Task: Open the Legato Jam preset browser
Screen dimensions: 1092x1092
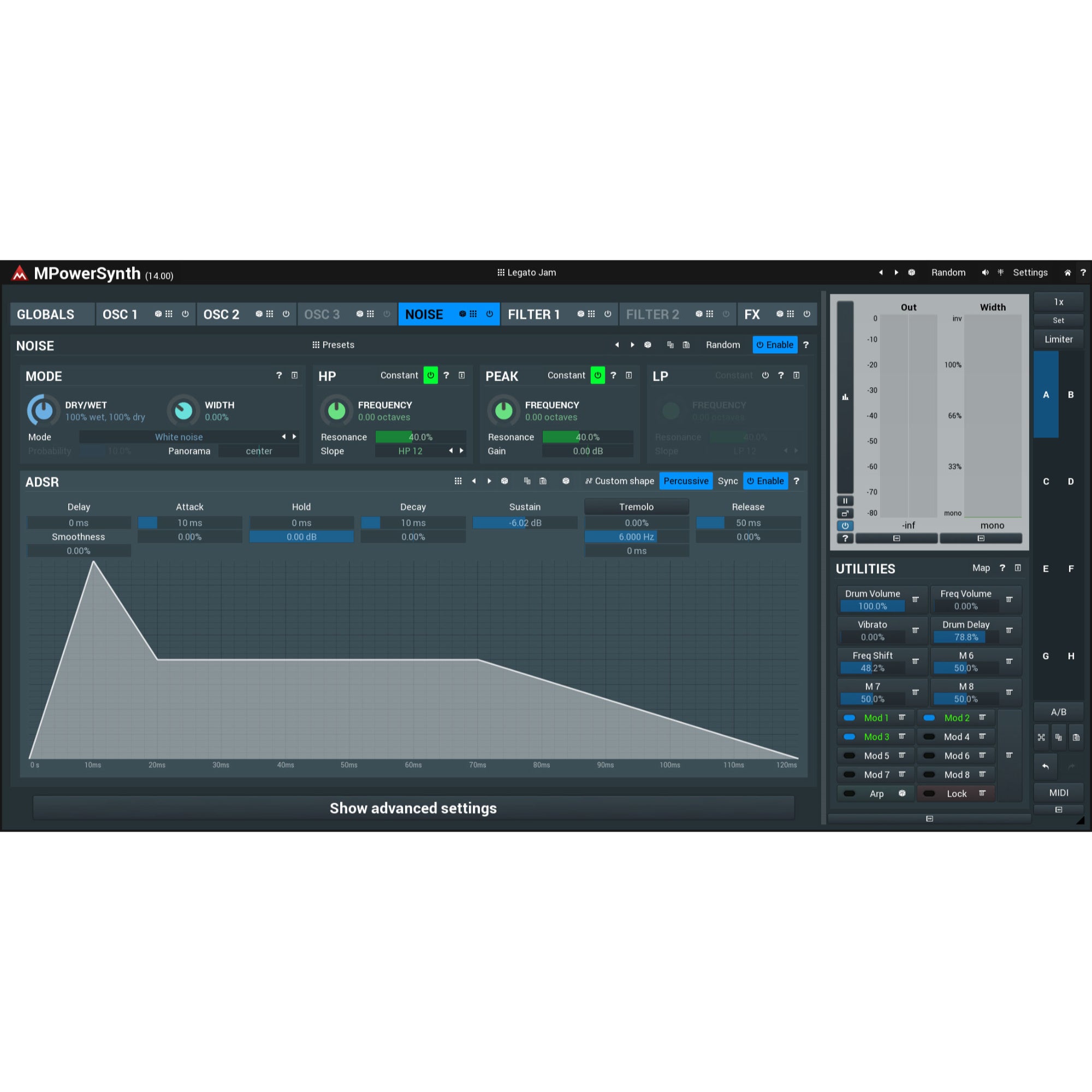Action: (526, 272)
